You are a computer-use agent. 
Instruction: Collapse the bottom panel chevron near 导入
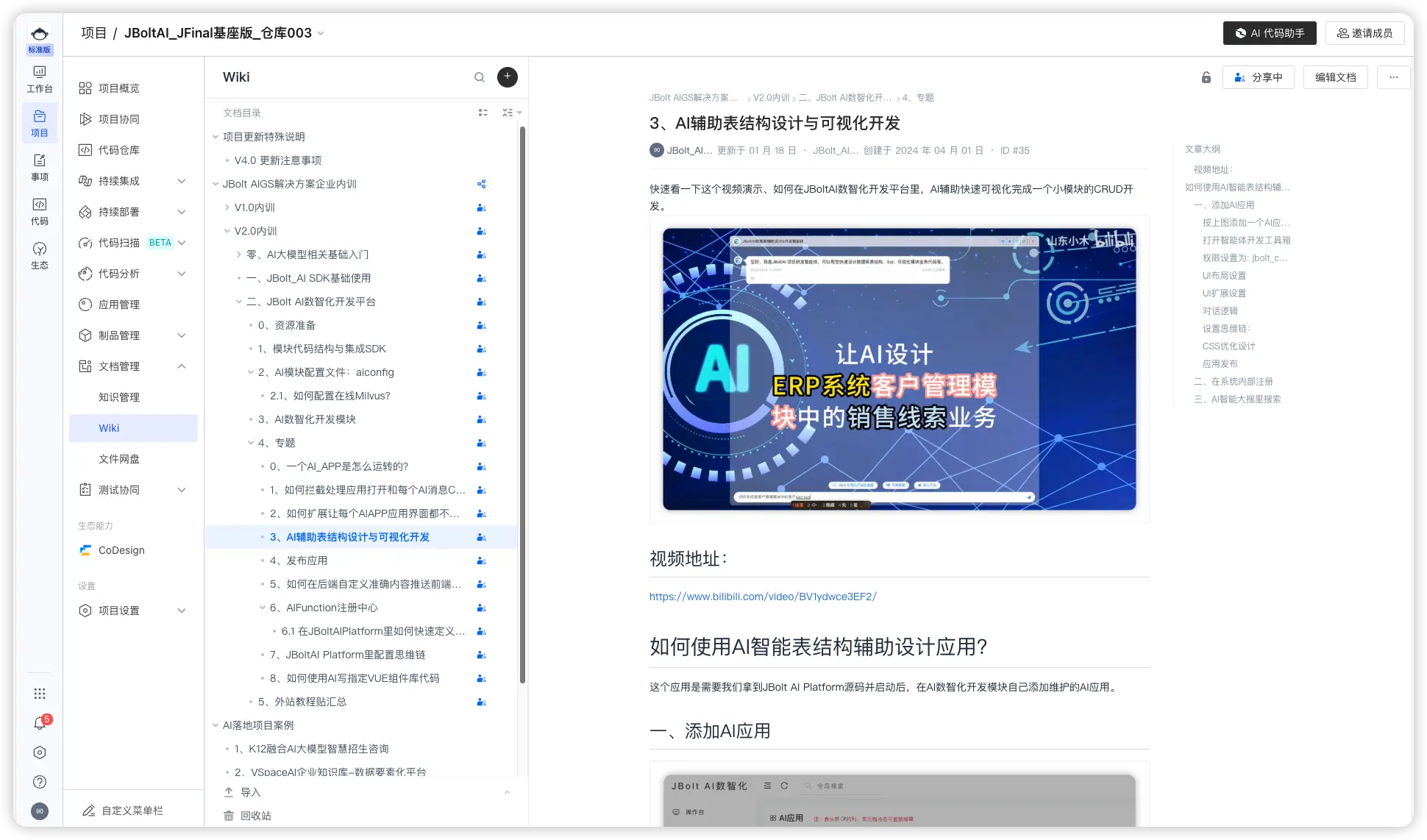click(x=507, y=792)
